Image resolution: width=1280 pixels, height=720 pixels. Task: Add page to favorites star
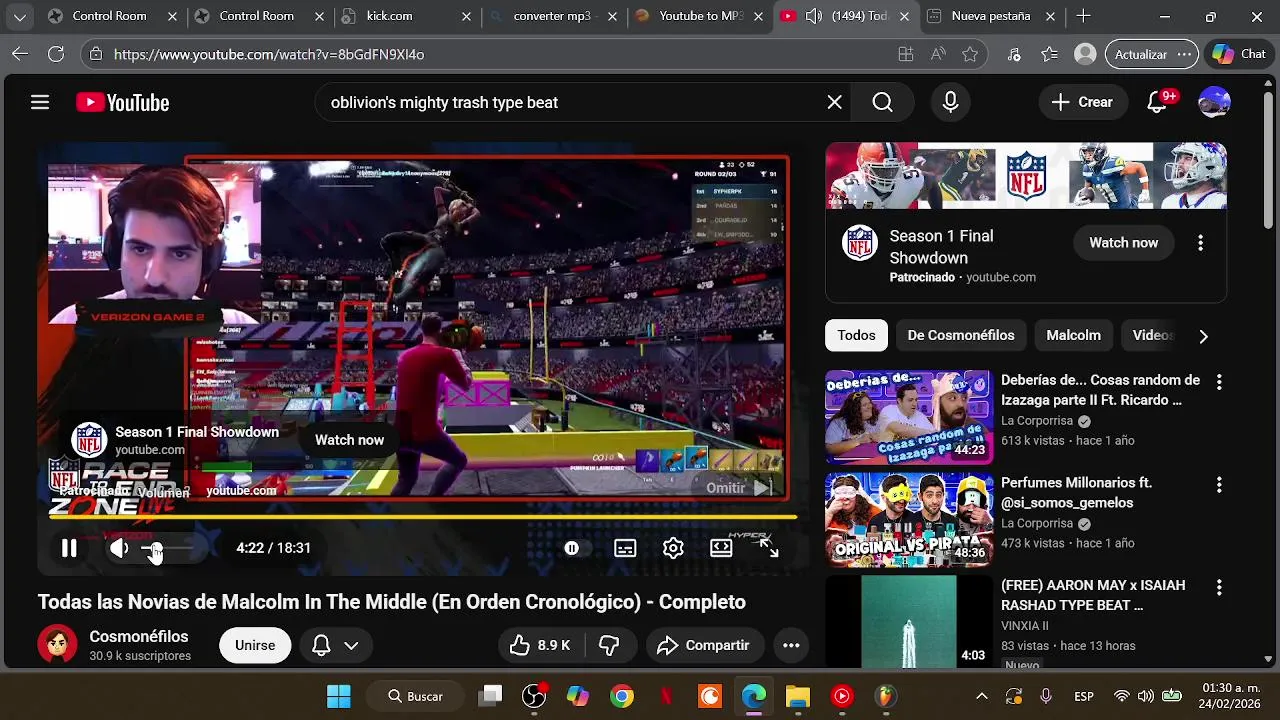pyautogui.click(x=970, y=54)
